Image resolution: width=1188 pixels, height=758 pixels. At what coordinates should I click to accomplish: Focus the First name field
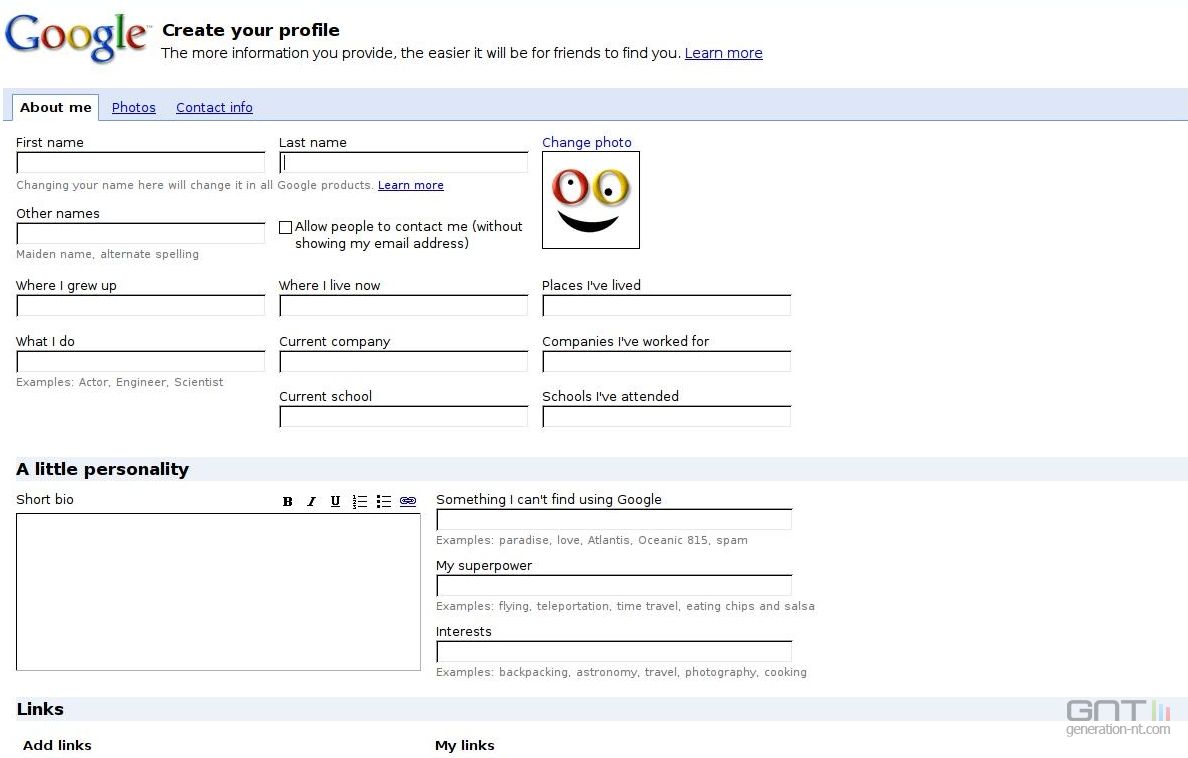141,162
